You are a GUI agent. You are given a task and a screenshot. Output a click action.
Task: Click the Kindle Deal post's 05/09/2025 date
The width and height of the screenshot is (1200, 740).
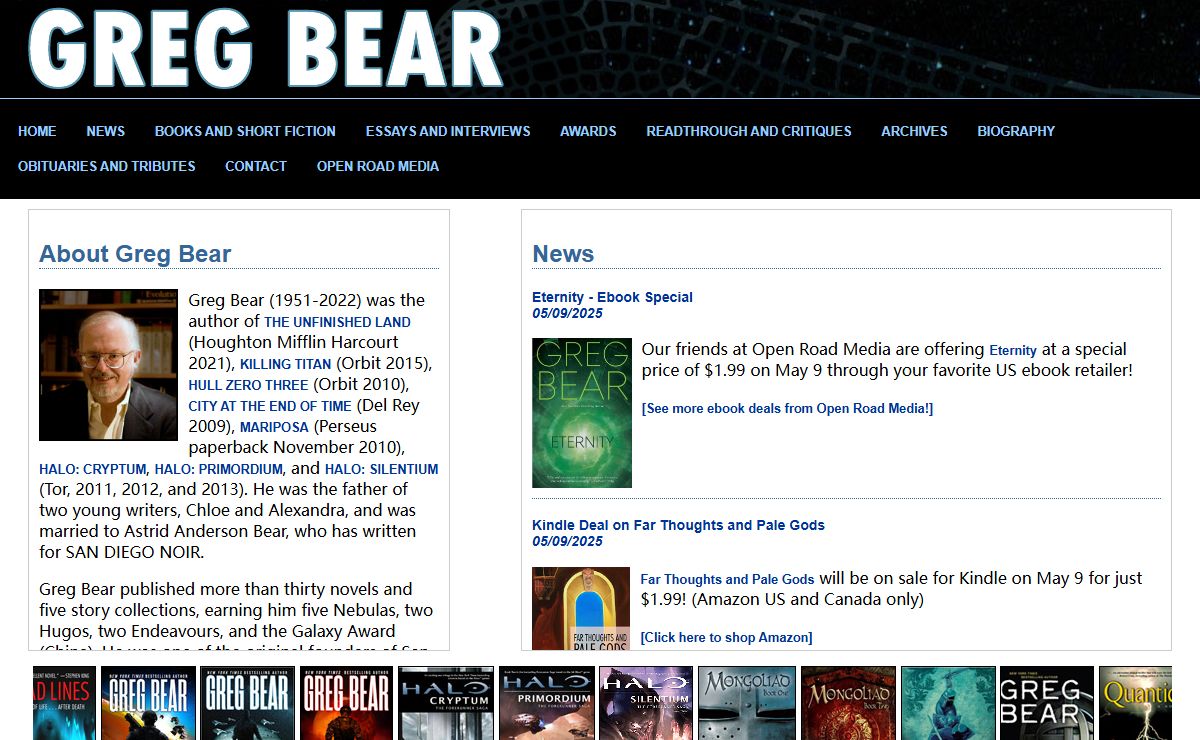pos(567,541)
